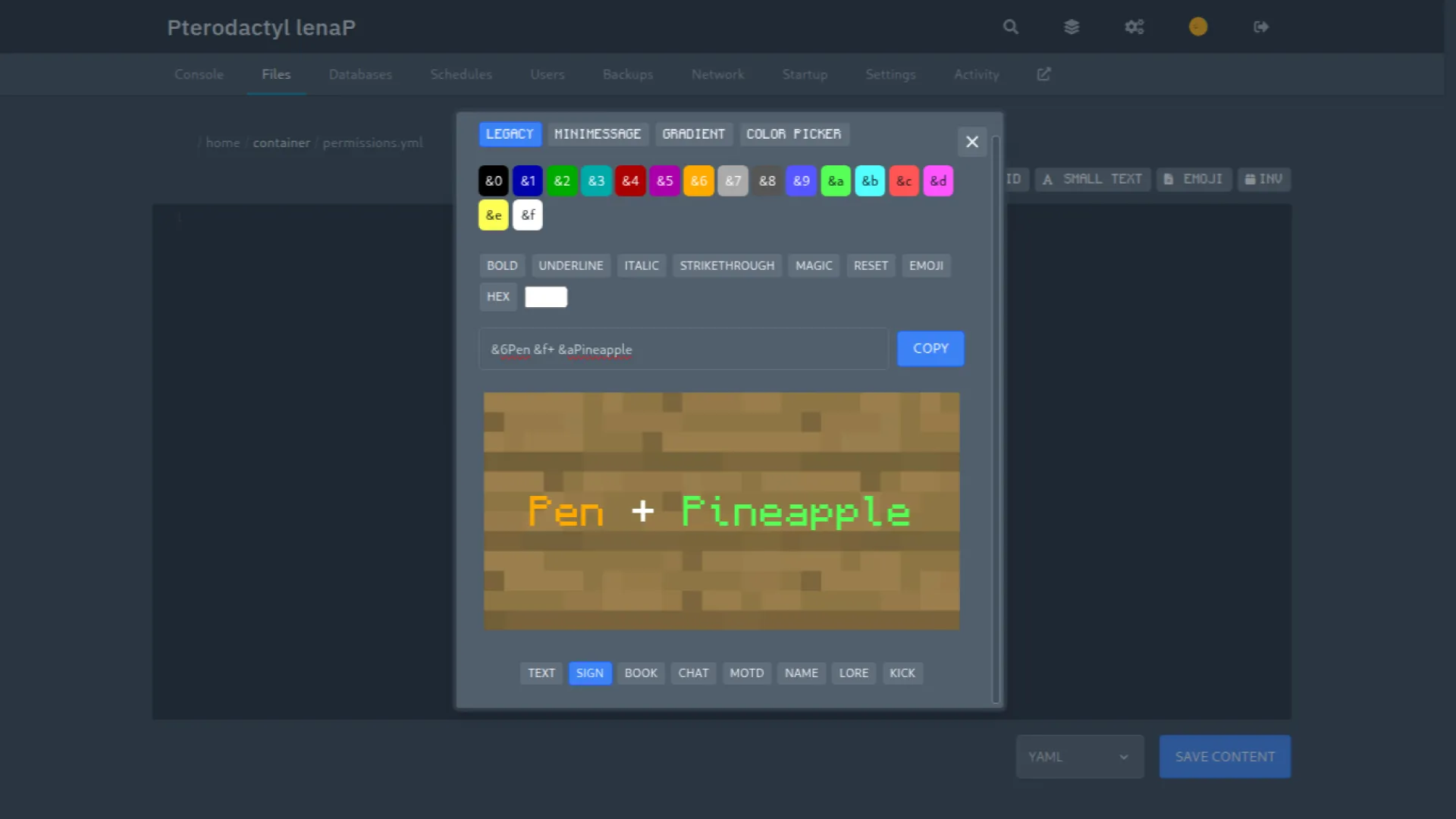Image resolution: width=1456 pixels, height=819 pixels.
Task: Click the sign out arrow icon
Action: coord(1261,27)
